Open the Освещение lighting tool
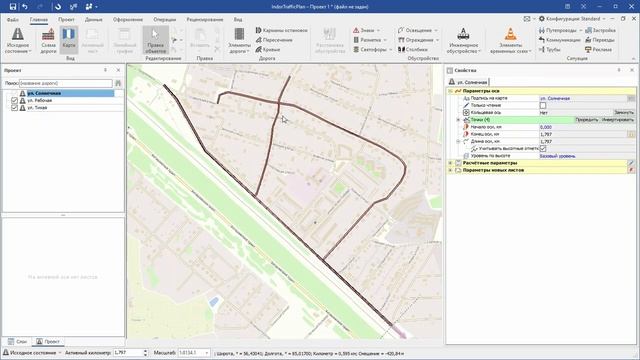 [418, 30]
